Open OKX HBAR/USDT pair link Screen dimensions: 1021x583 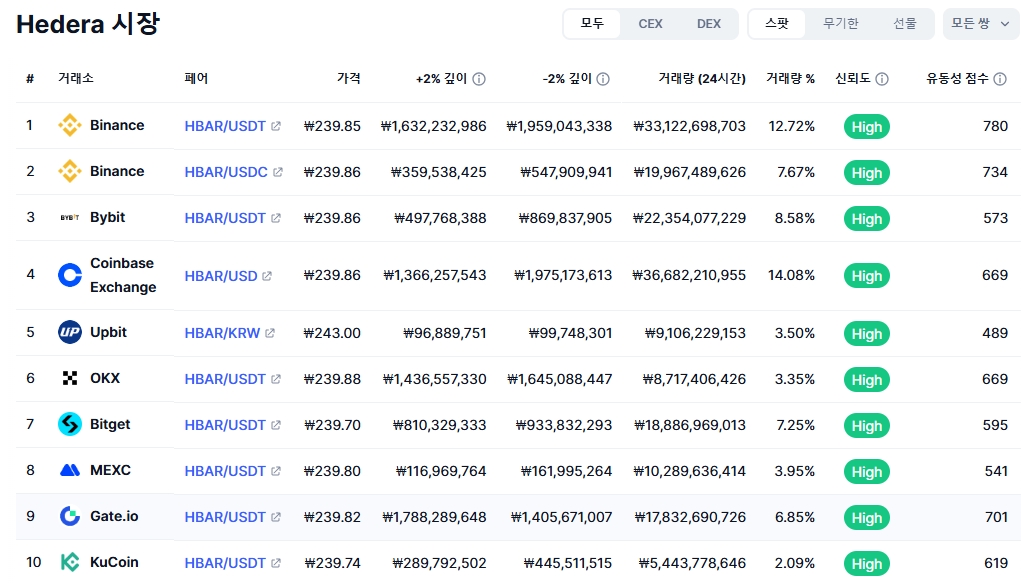click(225, 379)
